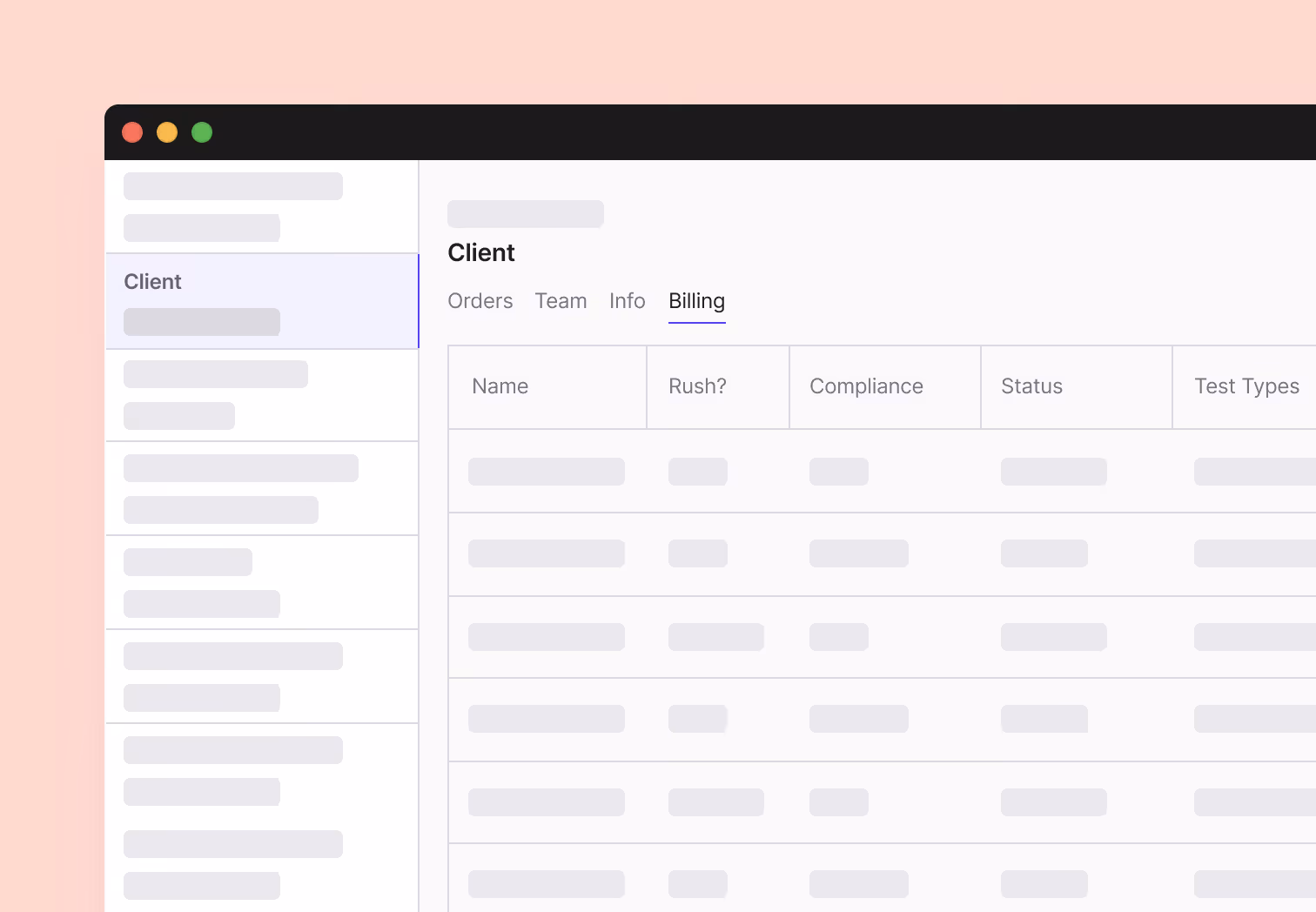Click the Client page heading

[481, 253]
